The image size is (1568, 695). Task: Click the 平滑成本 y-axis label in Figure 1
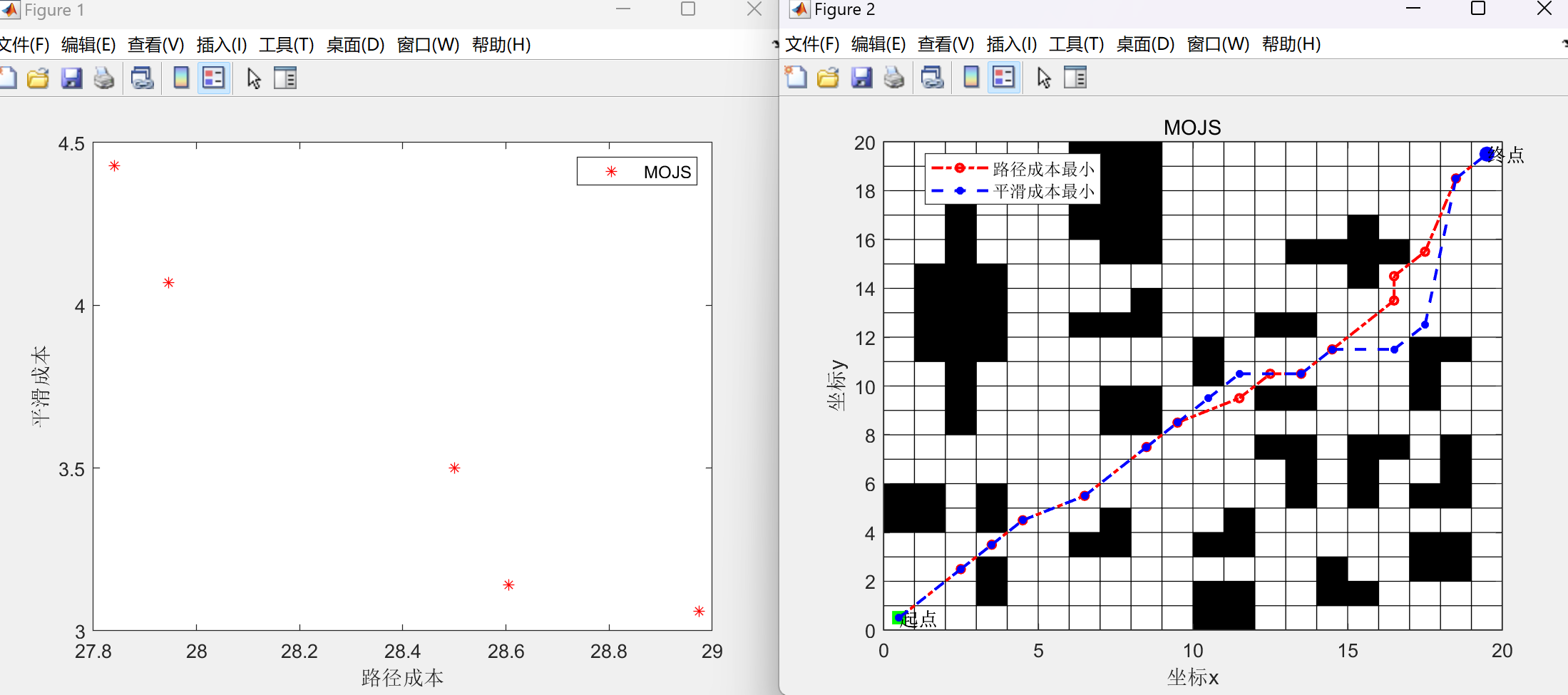[x=40, y=386]
